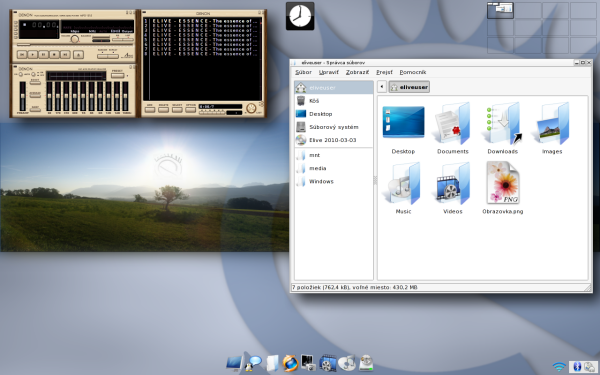The image size is (600, 375).
Task: Select eliveuser home in the sidebar
Action: (x=334, y=88)
